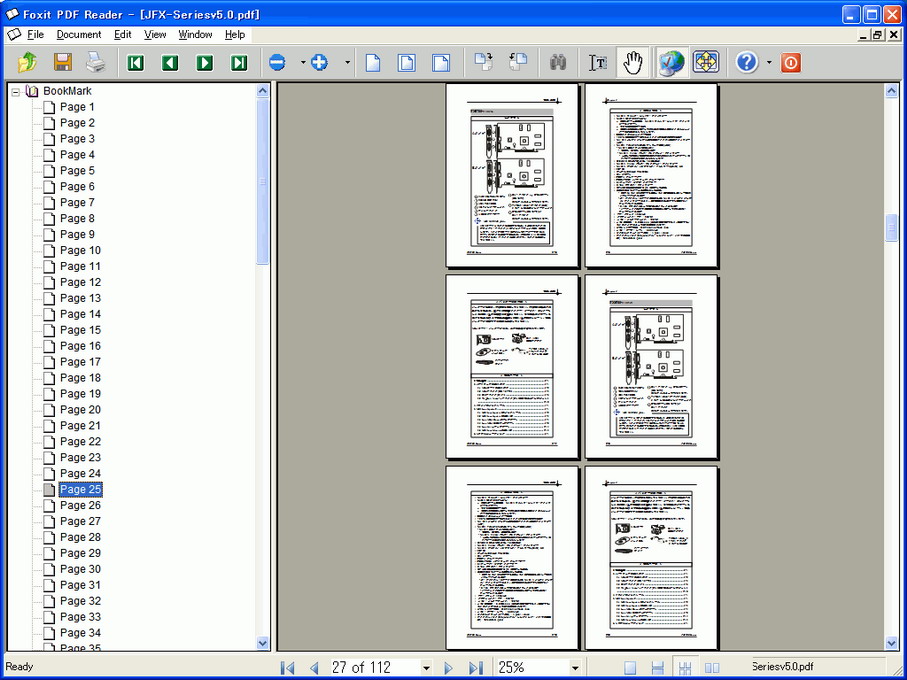Toggle full screen arrows toolbar button
Image resolution: width=907 pixels, height=680 pixels.
(706, 62)
